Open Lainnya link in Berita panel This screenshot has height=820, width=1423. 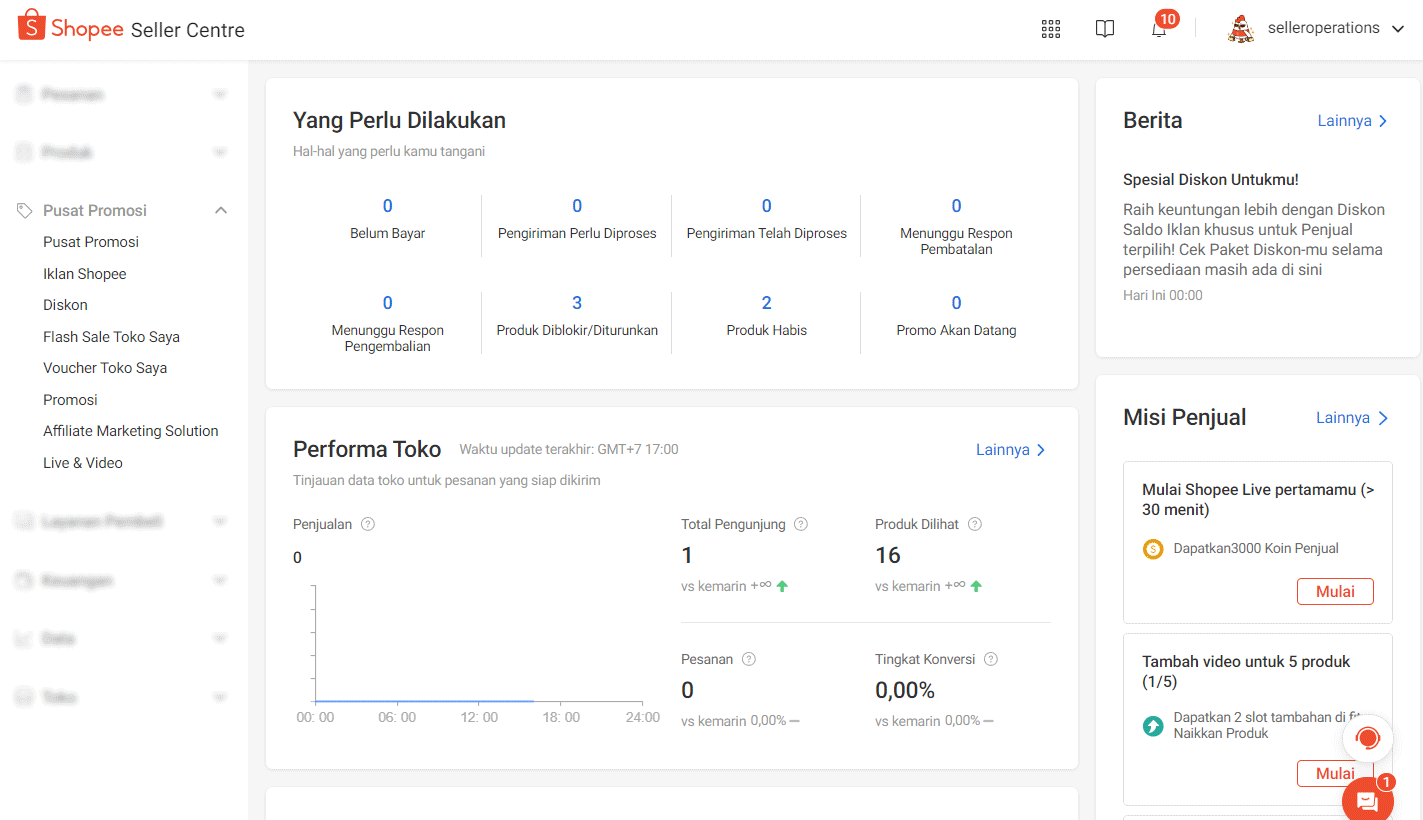(1352, 121)
